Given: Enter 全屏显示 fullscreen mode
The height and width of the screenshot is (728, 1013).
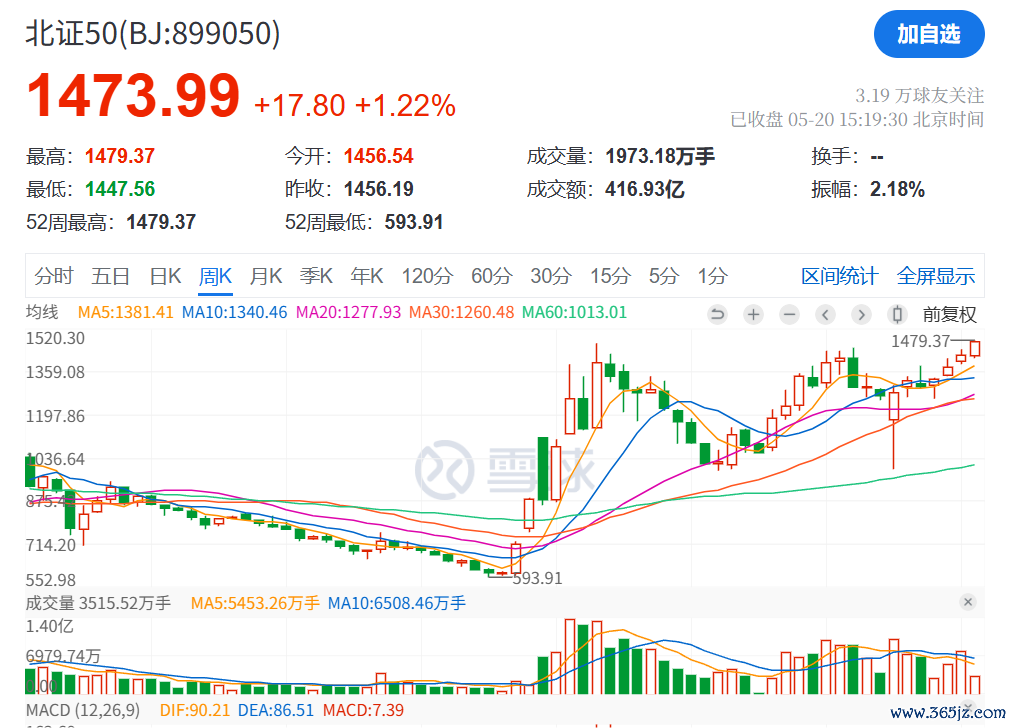Looking at the screenshot, I should coord(935,277).
